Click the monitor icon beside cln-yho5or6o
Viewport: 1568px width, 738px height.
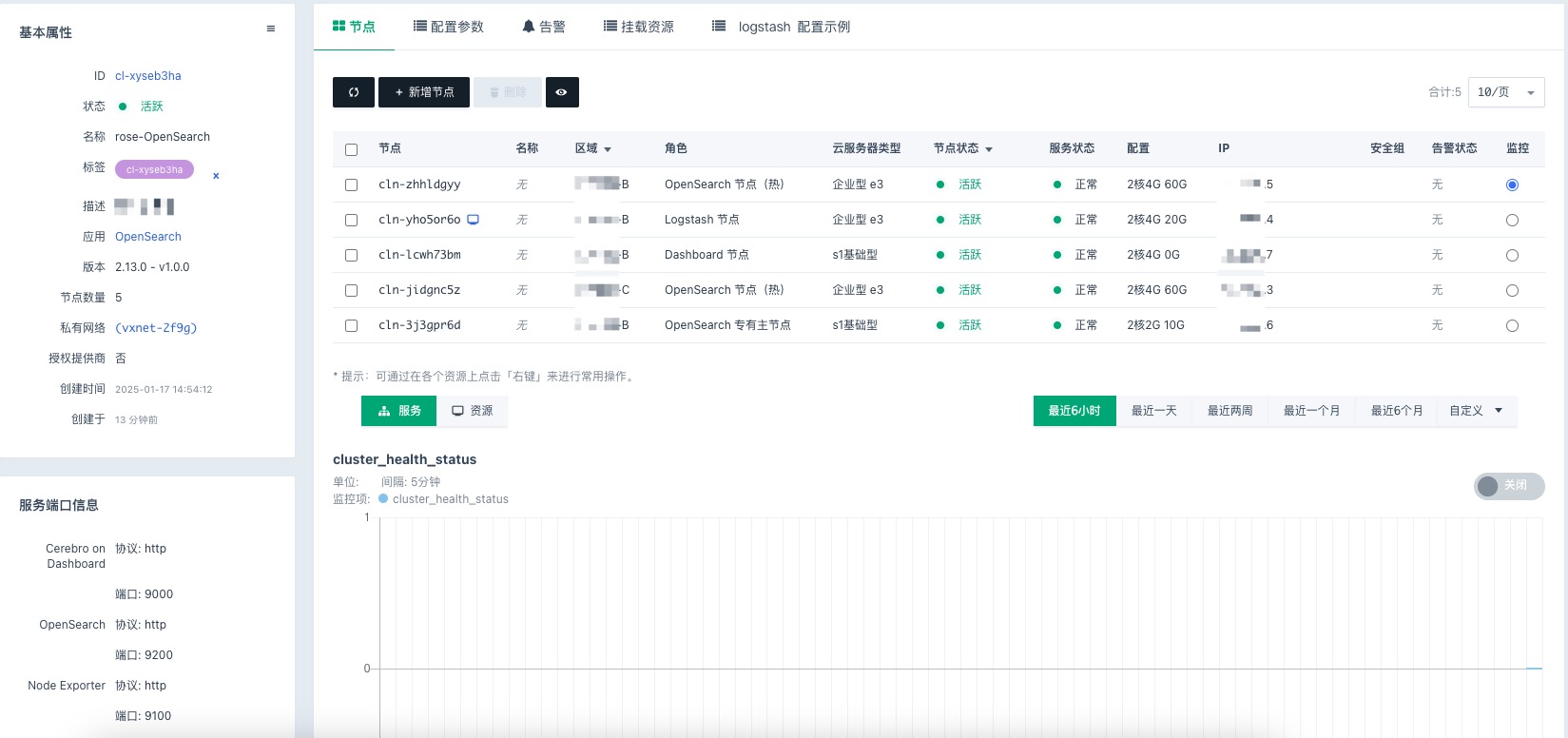[473, 220]
